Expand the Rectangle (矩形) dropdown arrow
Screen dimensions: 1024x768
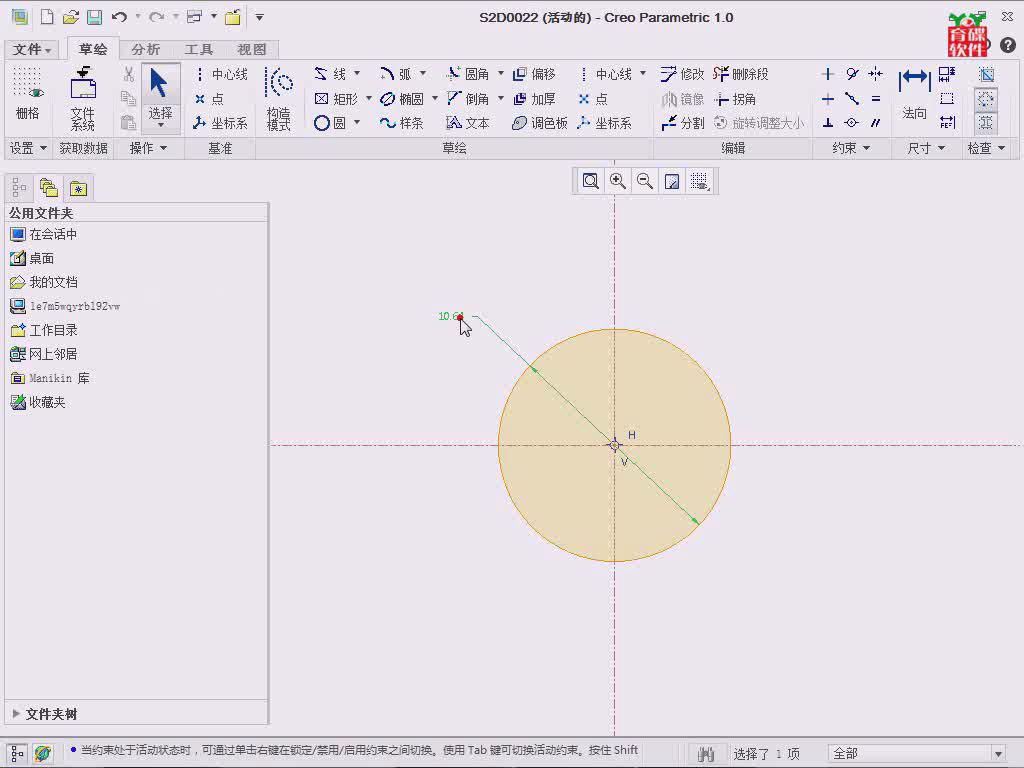(369, 98)
